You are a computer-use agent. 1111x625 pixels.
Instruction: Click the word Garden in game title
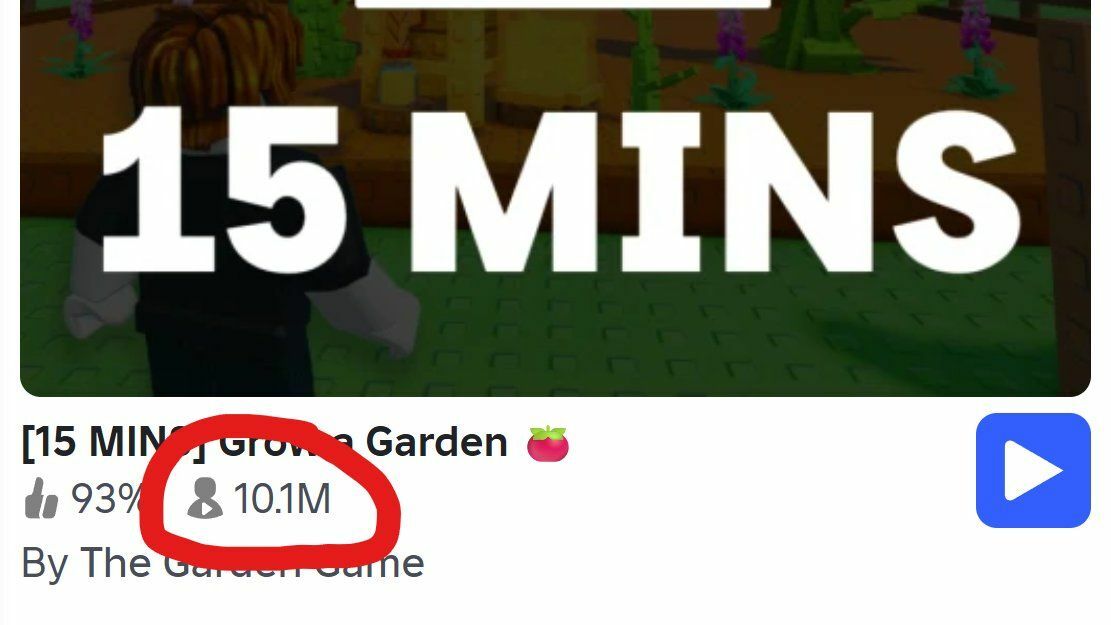point(436,442)
